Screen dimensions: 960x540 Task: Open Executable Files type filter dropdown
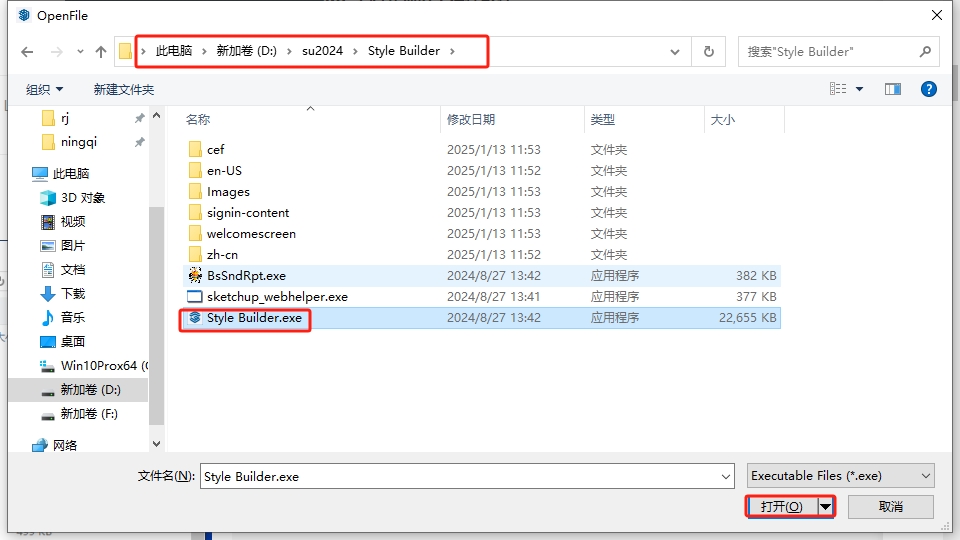click(841, 476)
